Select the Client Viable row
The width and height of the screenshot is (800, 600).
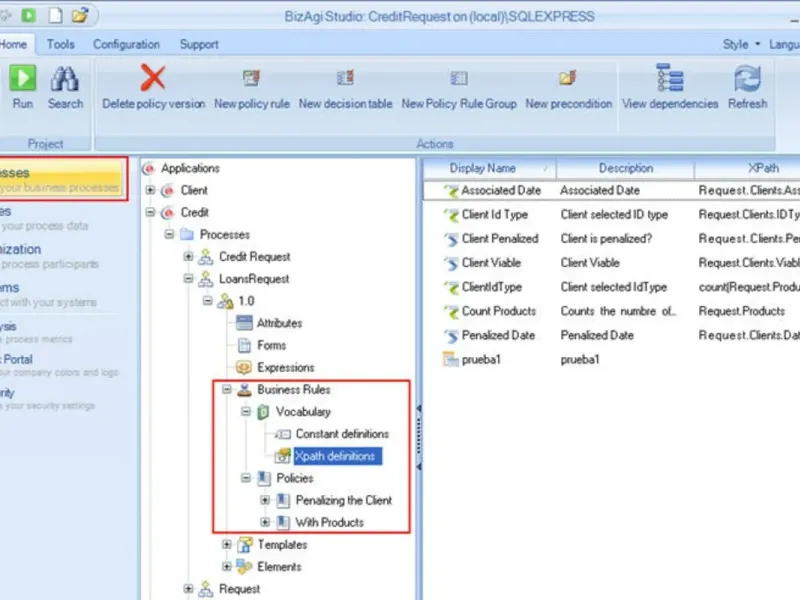click(x=611, y=263)
